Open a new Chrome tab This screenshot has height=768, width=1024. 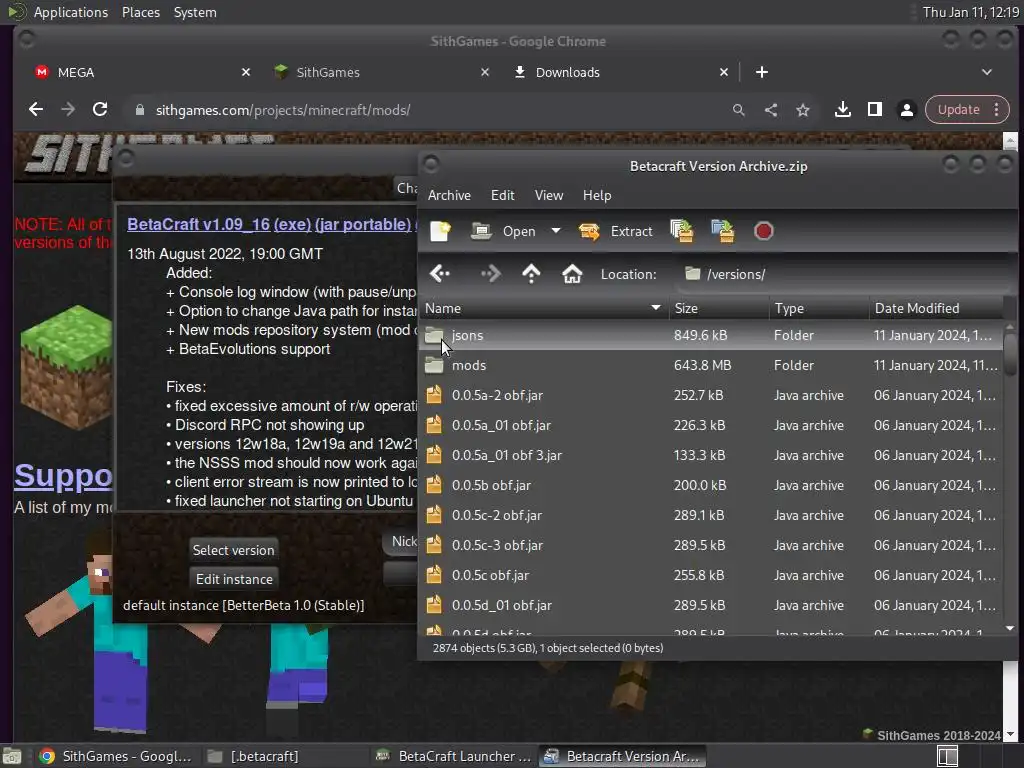tap(761, 72)
